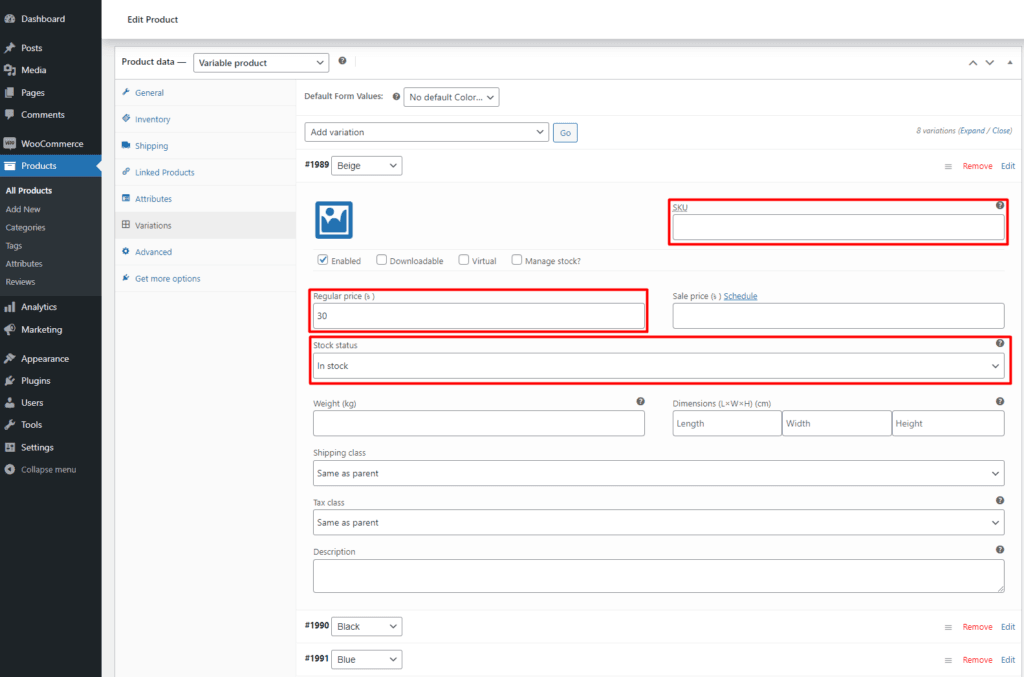Image resolution: width=1024 pixels, height=677 pixels.
Task: Open the Inventory tab
Action: pyautogui.click(x=152, y=119)
